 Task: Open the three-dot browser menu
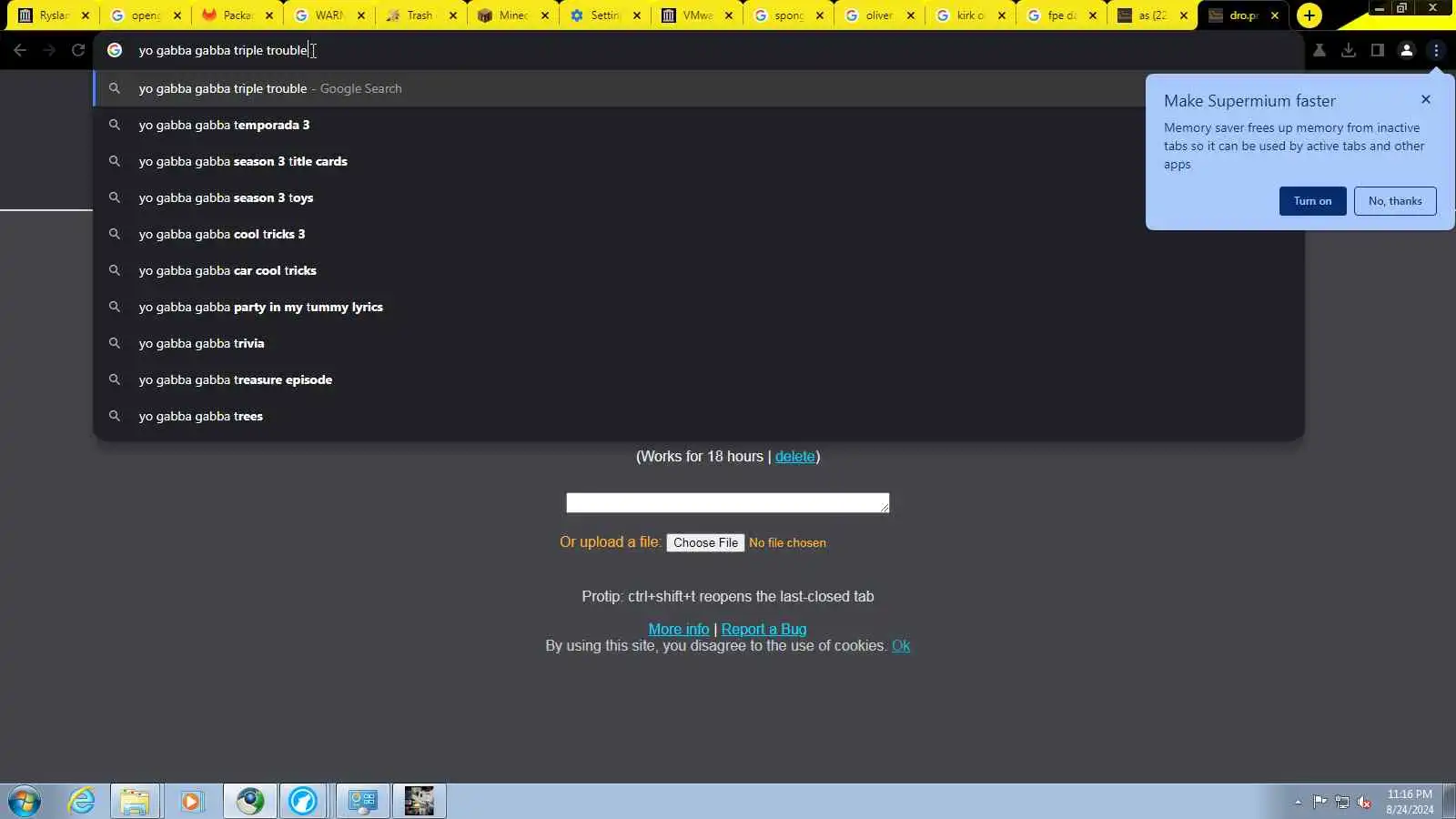click(1436, 50)
